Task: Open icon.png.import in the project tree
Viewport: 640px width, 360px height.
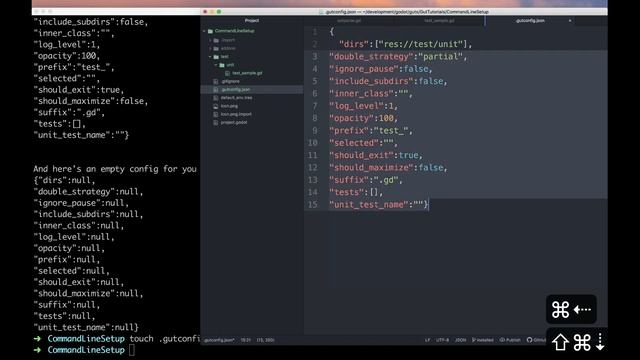Action: click(236, 114)
